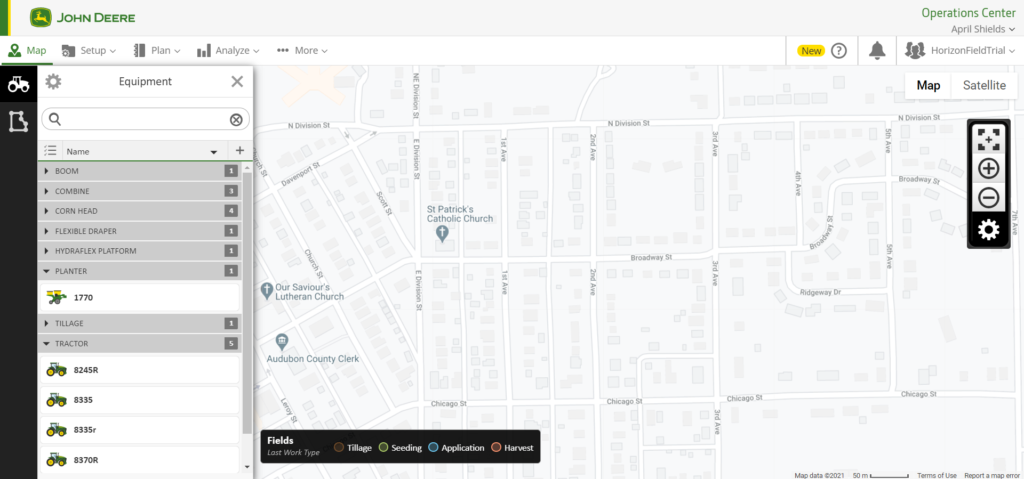Switch to Map view

[x=928, y=86]
